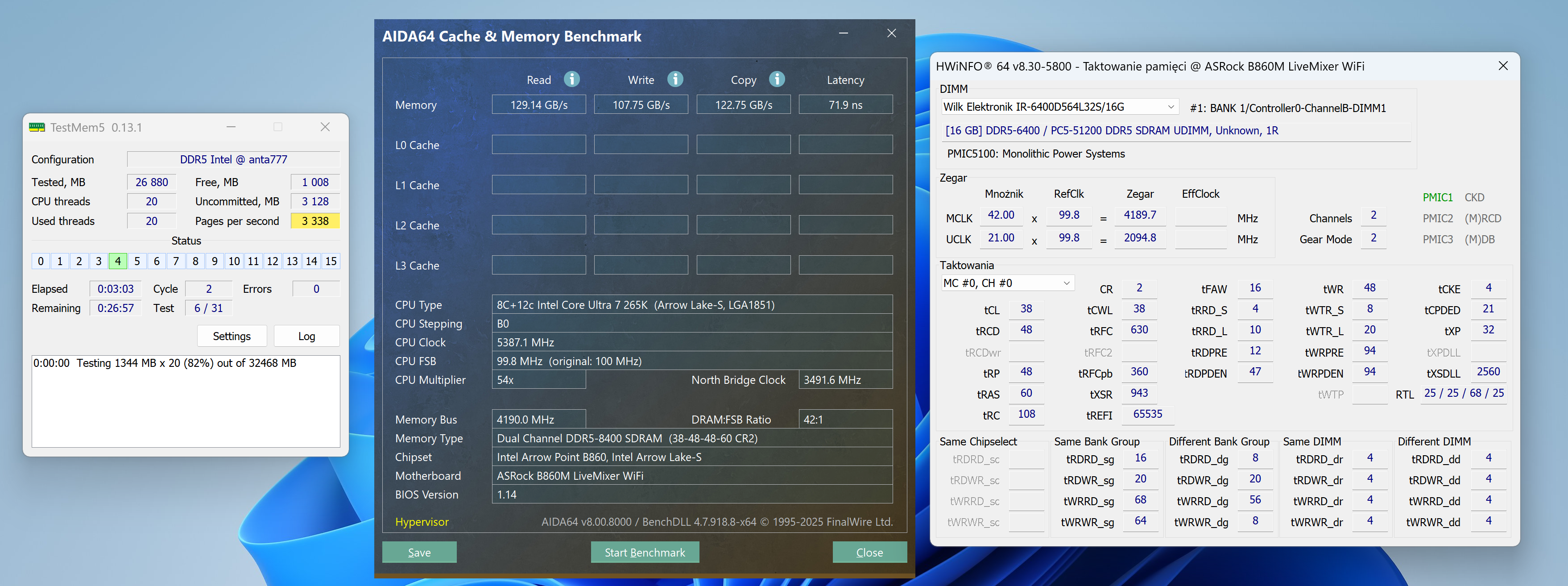Click the TestMem5 title bar app icon
The image size is (1568, 586).
[x=37, y=127]
